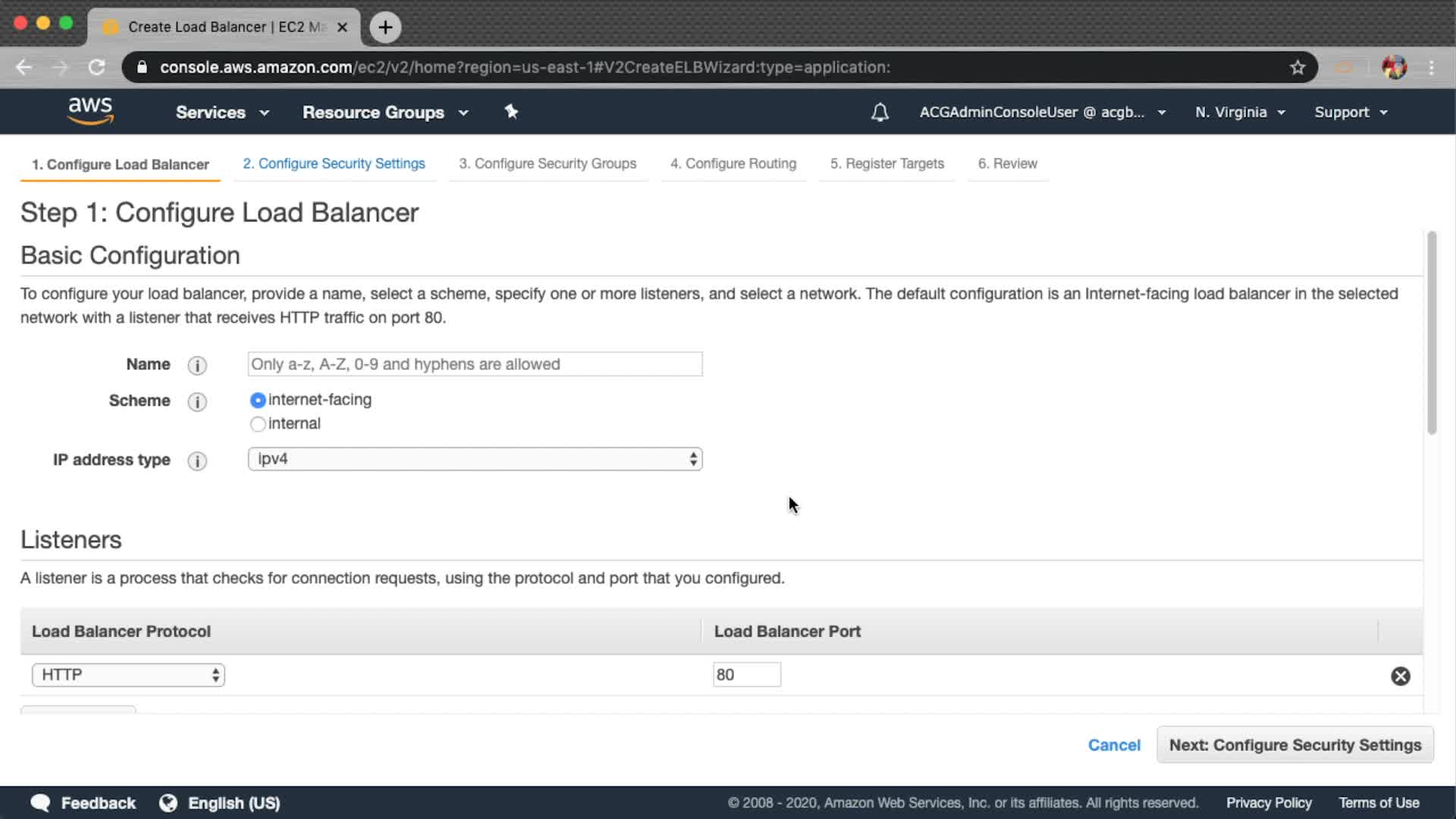Click Next: Configure Security Settings button

[x=1294, y=745]
